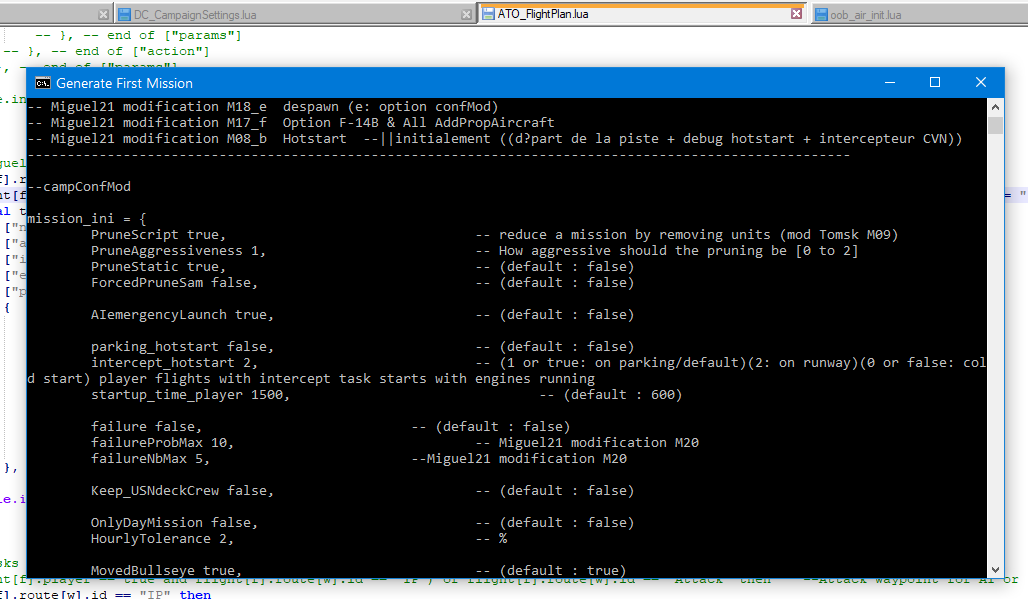The width and height of the screenshot is (1028, 599).
Task: Click the file icon on oob_air_init.lua tab
Action: point(821,14)
